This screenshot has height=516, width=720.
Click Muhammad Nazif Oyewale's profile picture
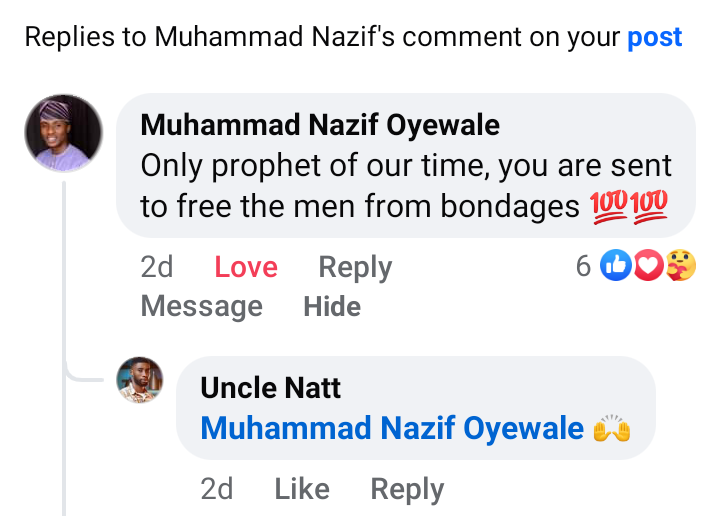point(63,133)
